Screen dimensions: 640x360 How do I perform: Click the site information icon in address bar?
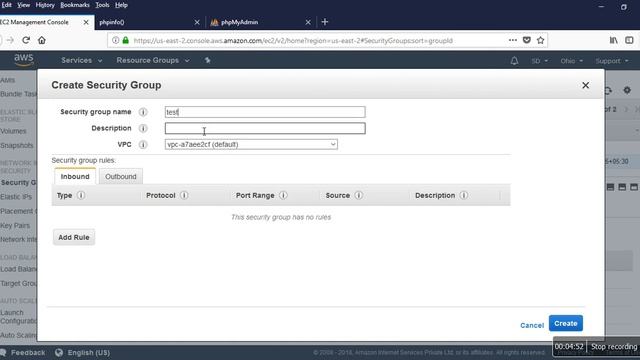tap(116, 40)
